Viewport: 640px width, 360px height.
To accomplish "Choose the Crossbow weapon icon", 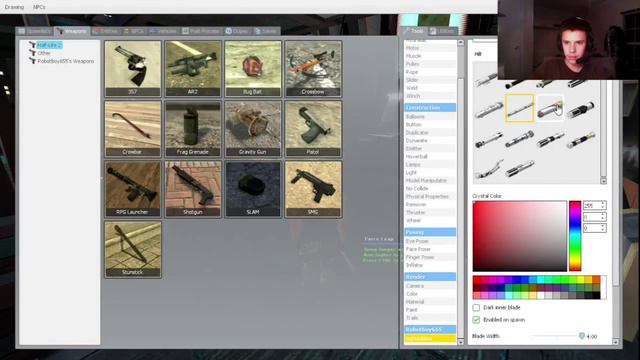I will pos(313,68).
